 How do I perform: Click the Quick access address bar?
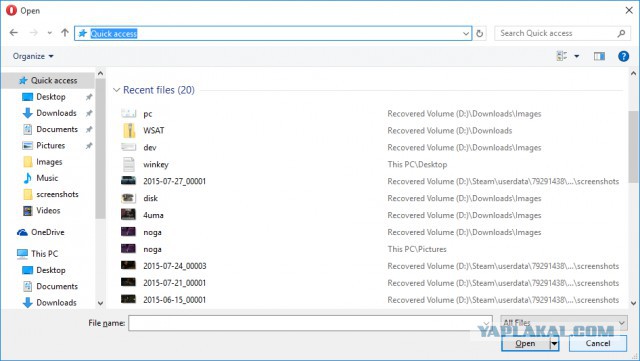(x=273, y=33)
